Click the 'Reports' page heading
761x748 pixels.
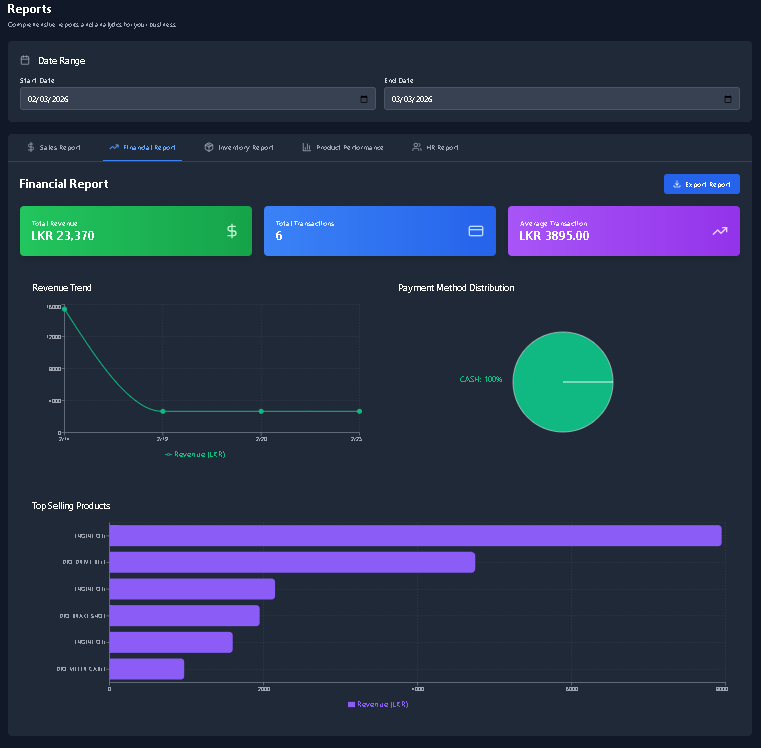(x=29, y=9)
